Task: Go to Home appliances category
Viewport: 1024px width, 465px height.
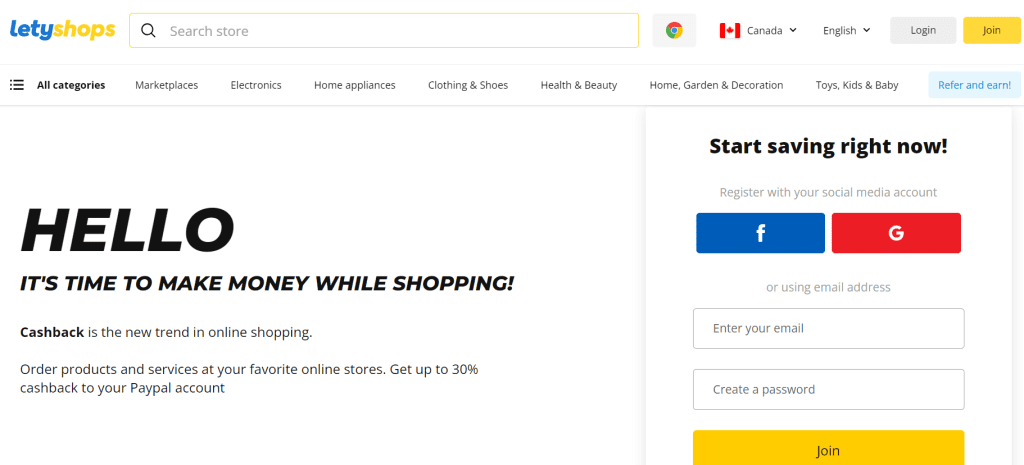Action: coord(354,85)
